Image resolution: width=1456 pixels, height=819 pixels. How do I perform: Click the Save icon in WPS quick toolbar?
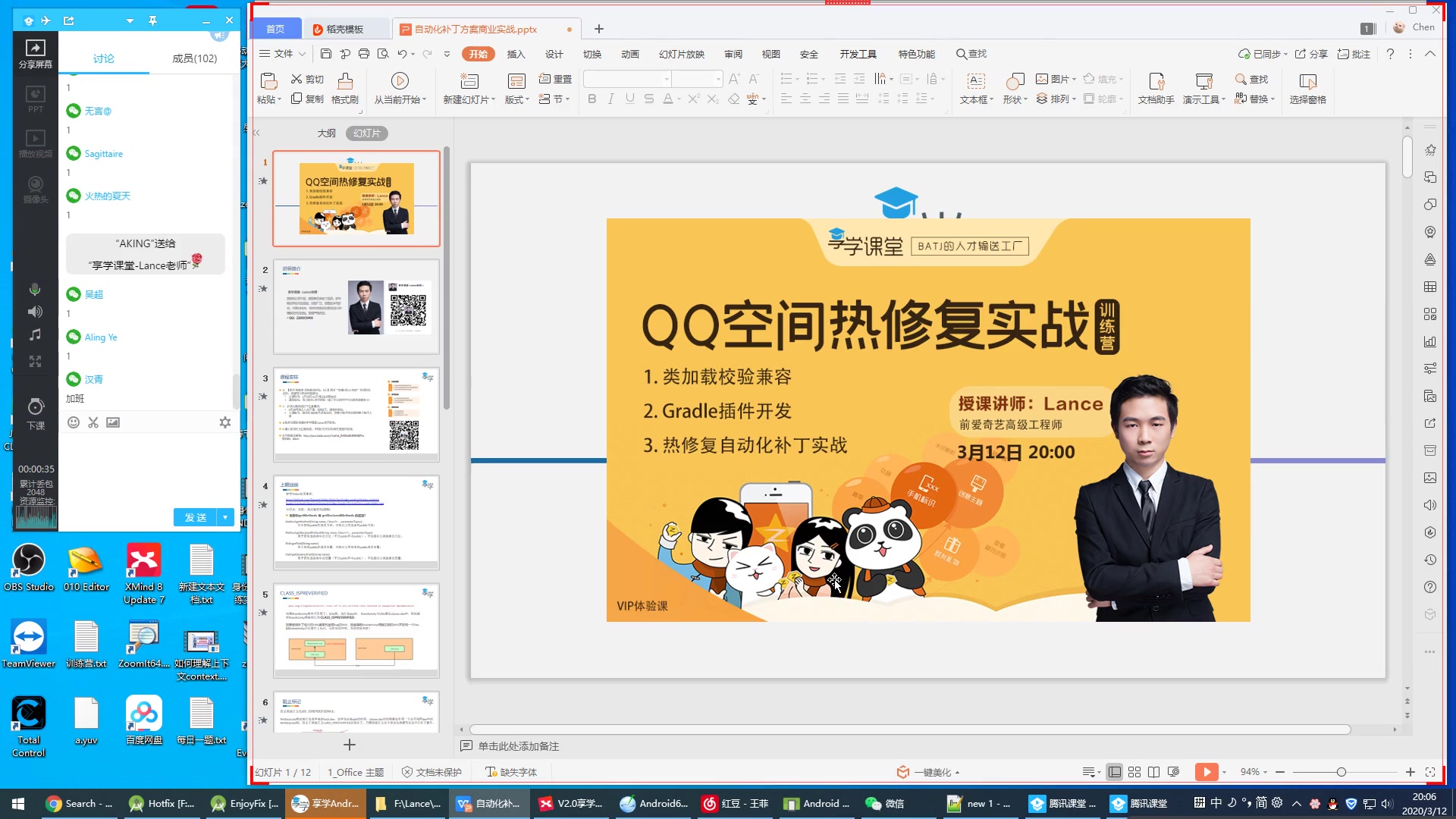326,54
